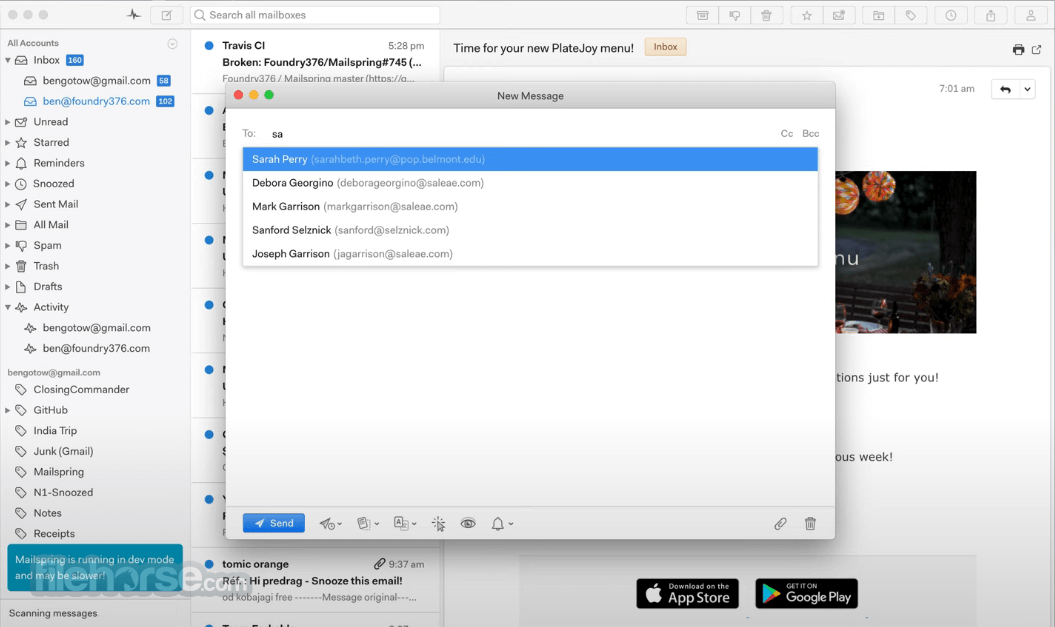Click the reply arrow button on message
The image size is (1055, 627).
click(1005, 89)
